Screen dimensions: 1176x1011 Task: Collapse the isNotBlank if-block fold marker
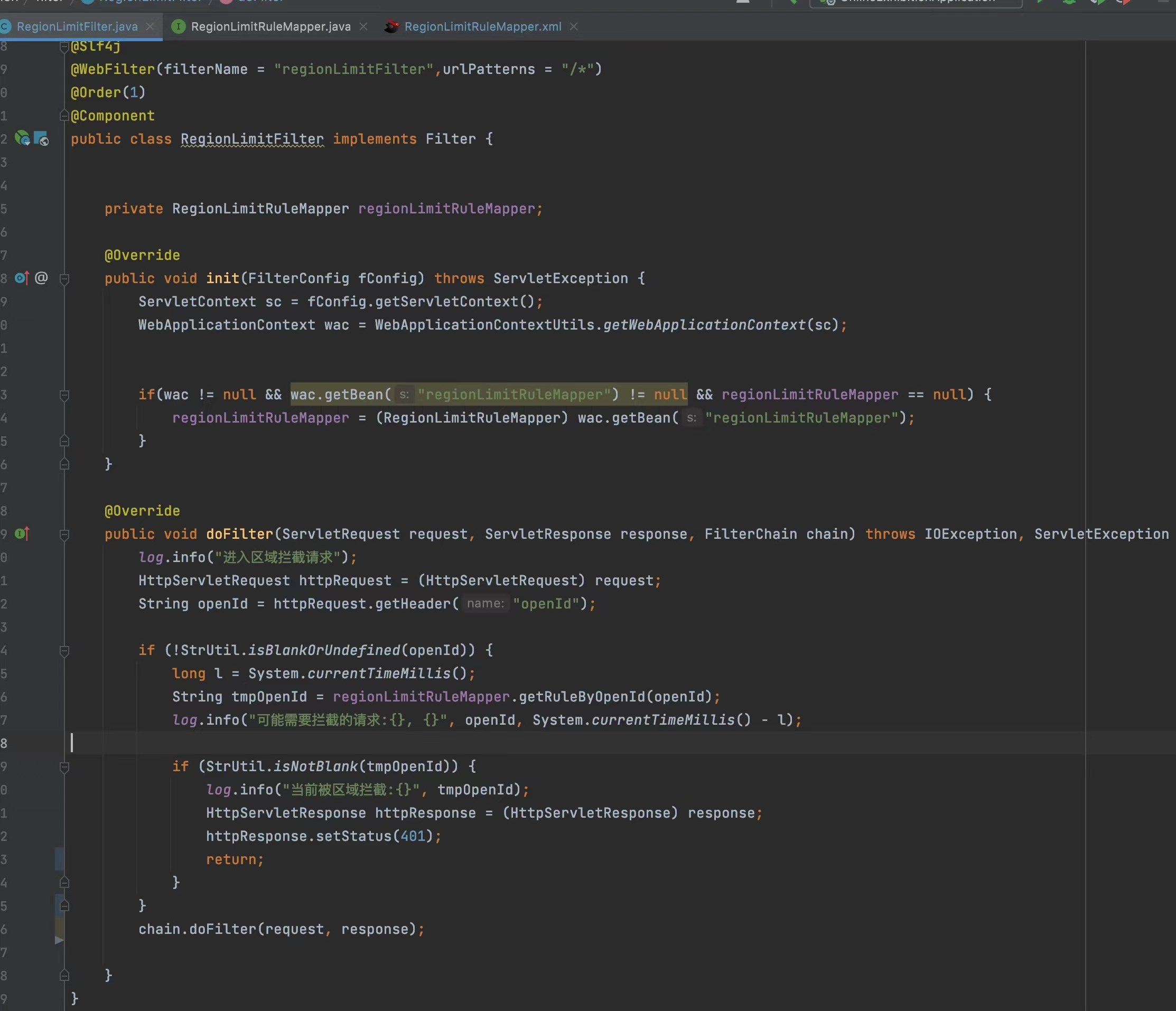click(64, 767)
